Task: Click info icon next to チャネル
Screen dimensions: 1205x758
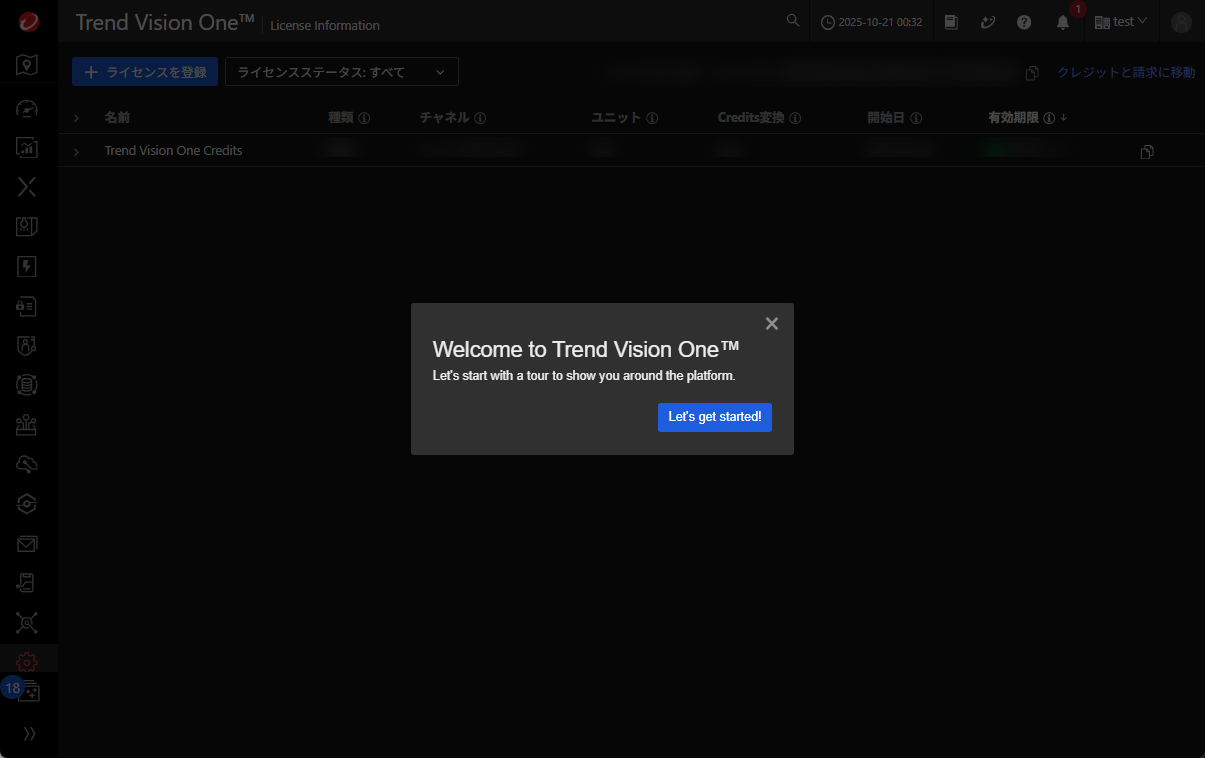Action: point(480,118)
